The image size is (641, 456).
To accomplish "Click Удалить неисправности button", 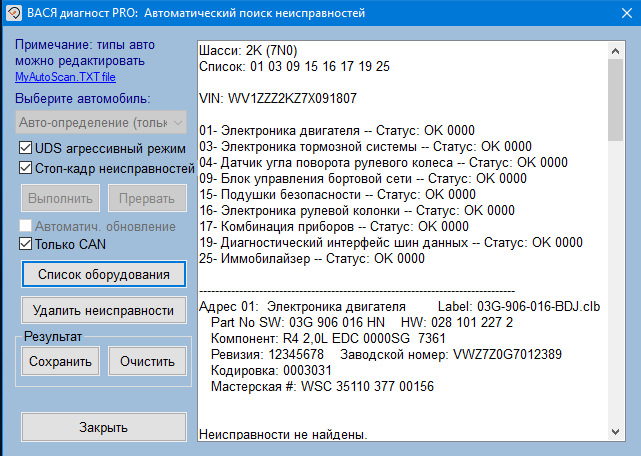I will 104,310.
